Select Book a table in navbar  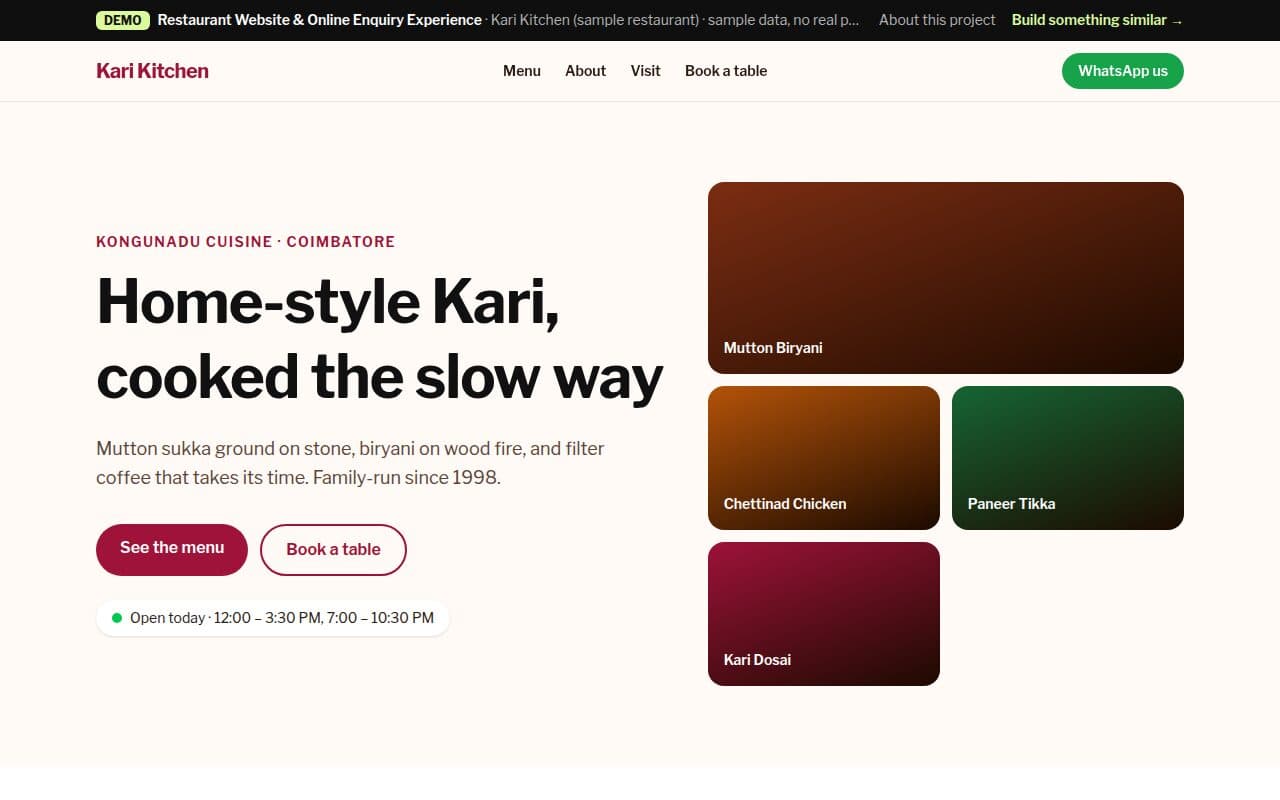(726, 71)
